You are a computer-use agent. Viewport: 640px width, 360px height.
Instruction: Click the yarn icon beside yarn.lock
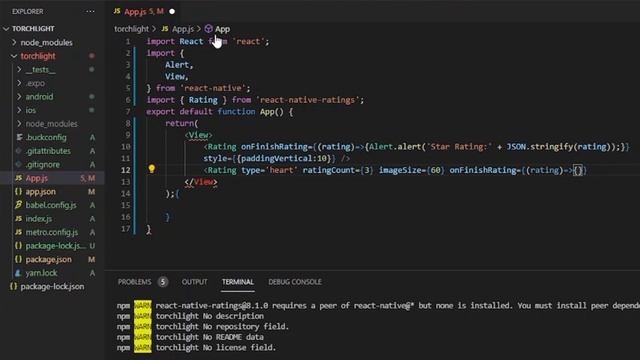click(18, 273)
